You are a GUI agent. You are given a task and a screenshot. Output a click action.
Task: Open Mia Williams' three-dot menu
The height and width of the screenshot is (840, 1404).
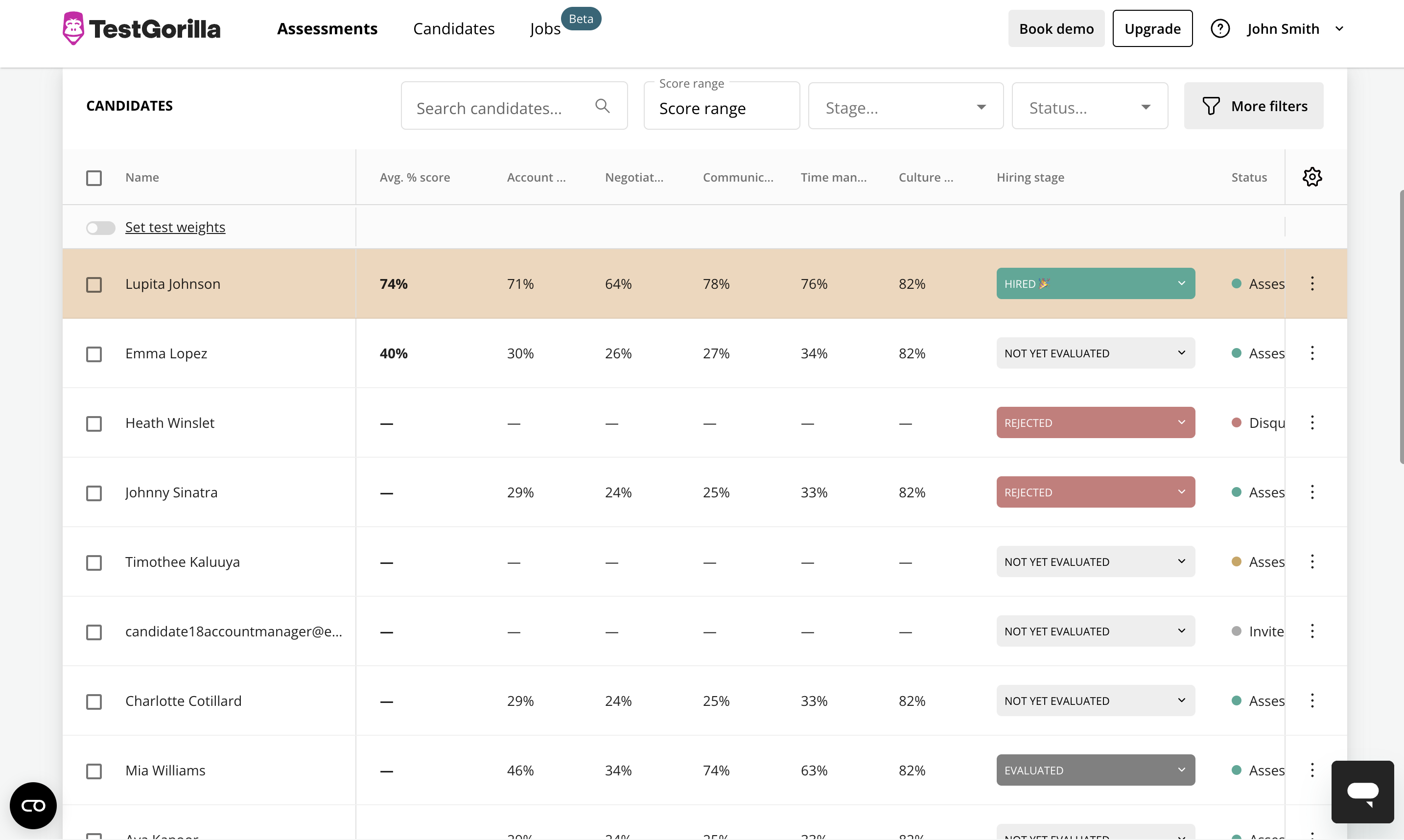(1312, 770)
